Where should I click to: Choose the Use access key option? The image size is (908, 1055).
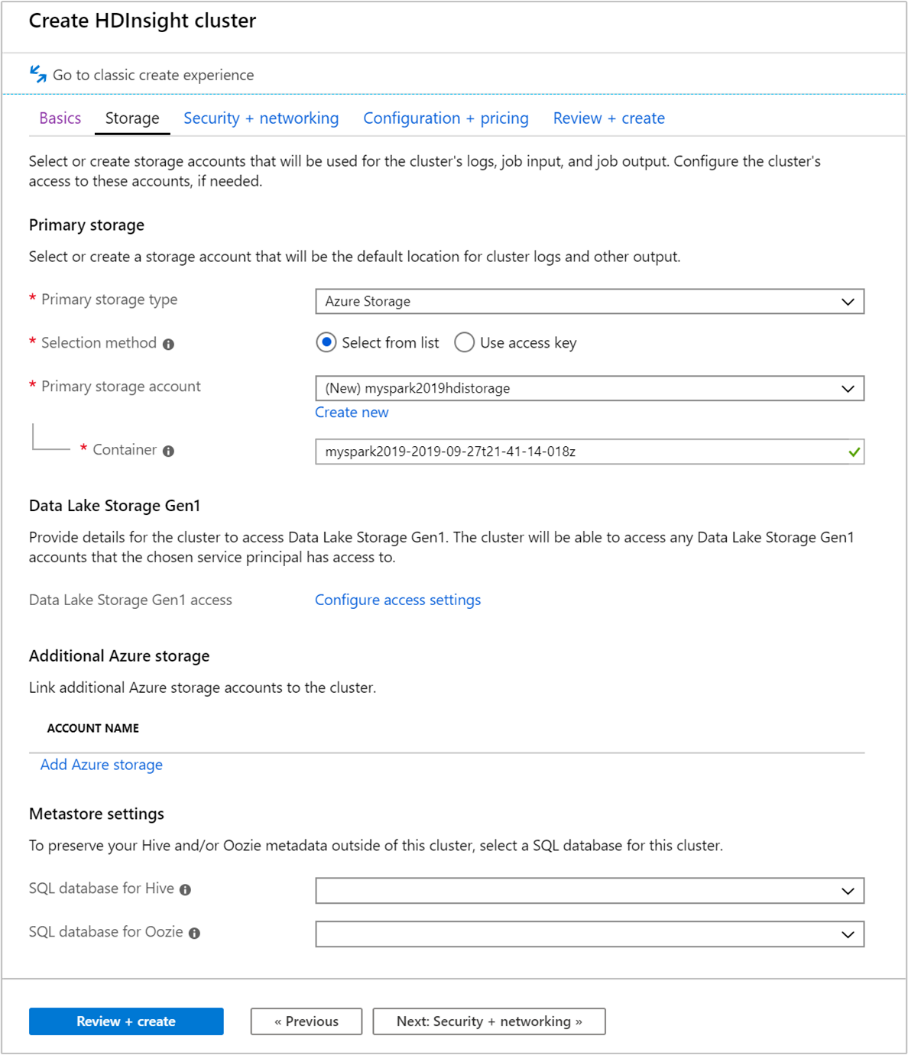(x=464, y=342)
